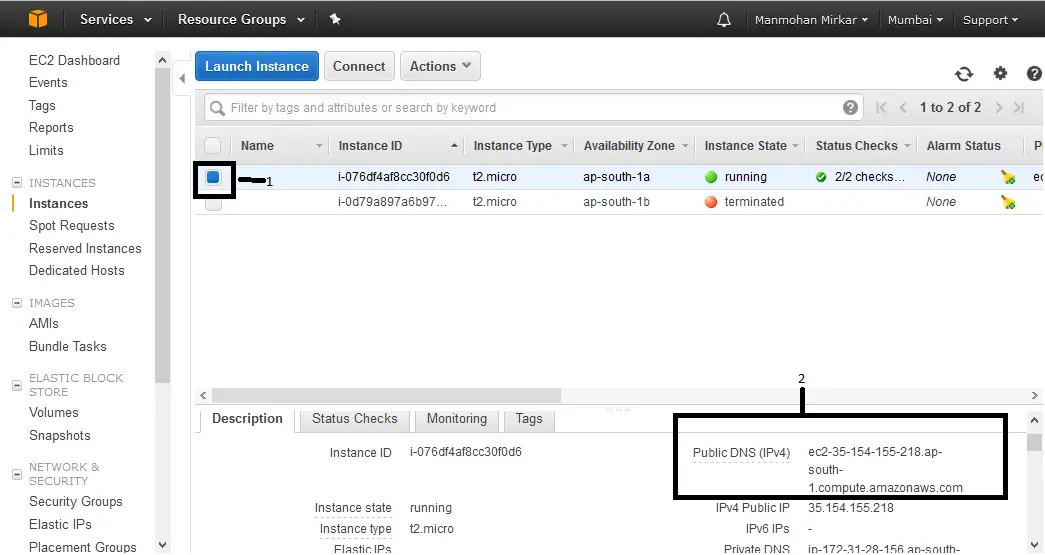Switch to the Description tab

(247, 419)
